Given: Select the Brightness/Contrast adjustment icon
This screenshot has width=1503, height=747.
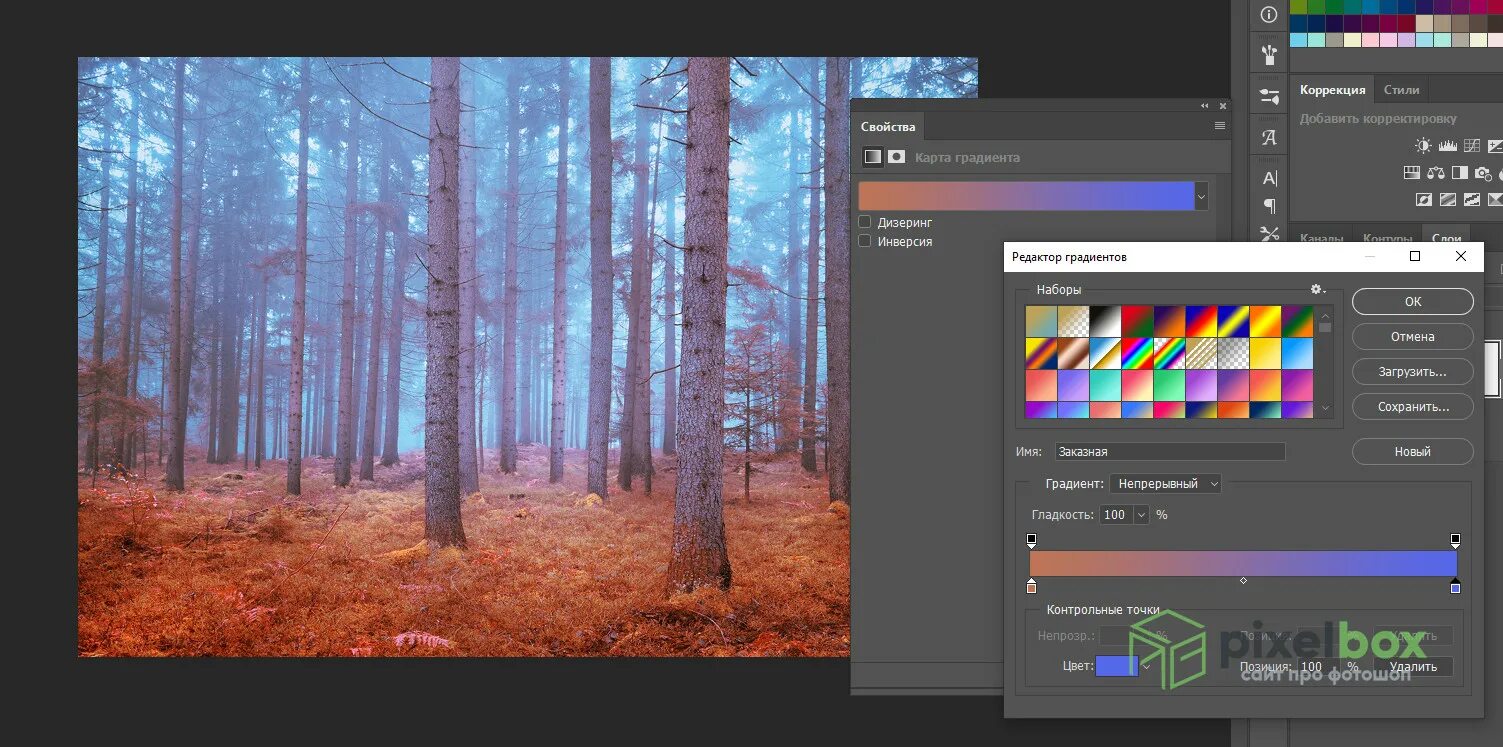Looking at the screenshot, I should [x=1423, y=145].
